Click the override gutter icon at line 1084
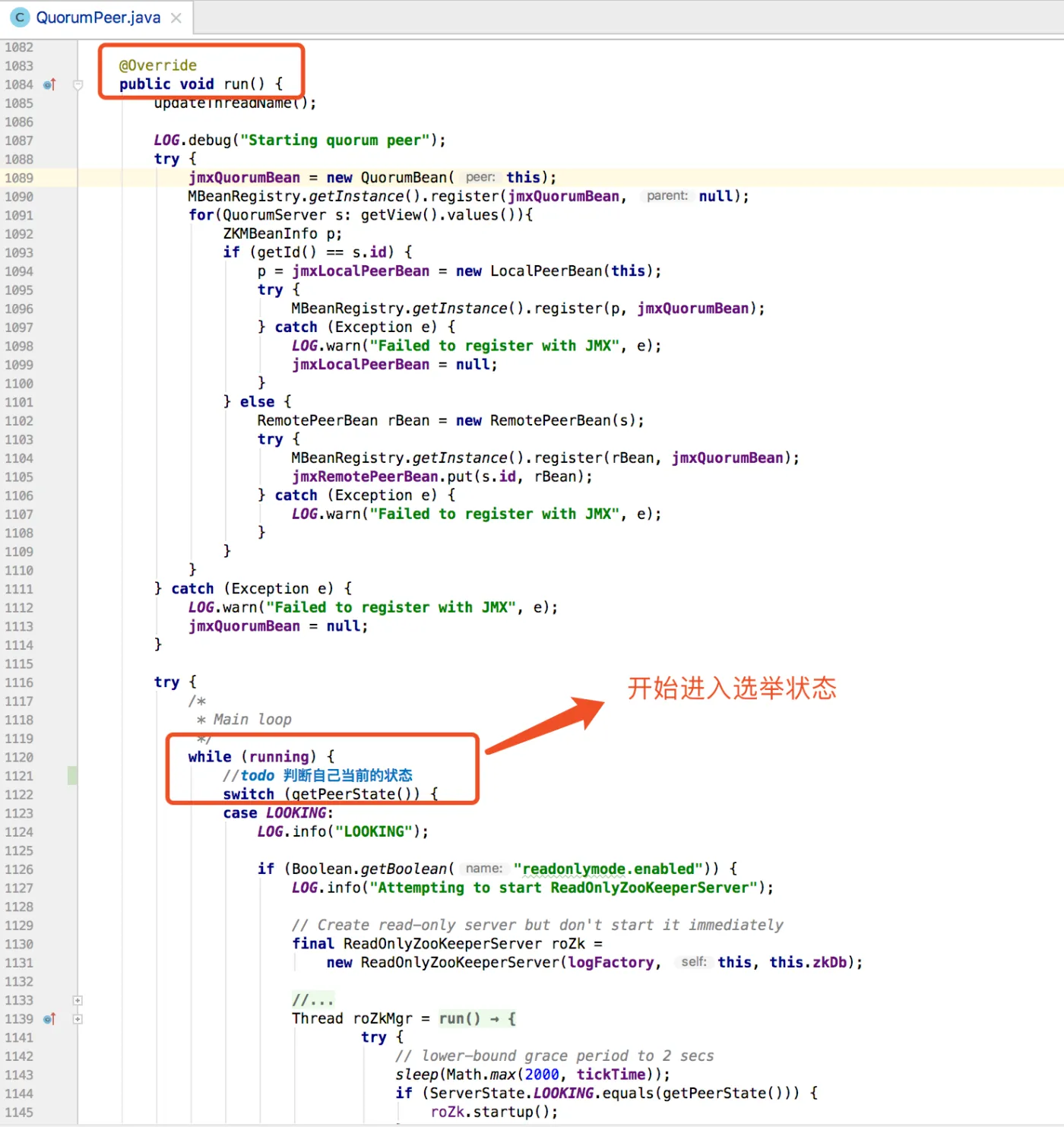The image size is (1064, 1127). click(49, 84)
